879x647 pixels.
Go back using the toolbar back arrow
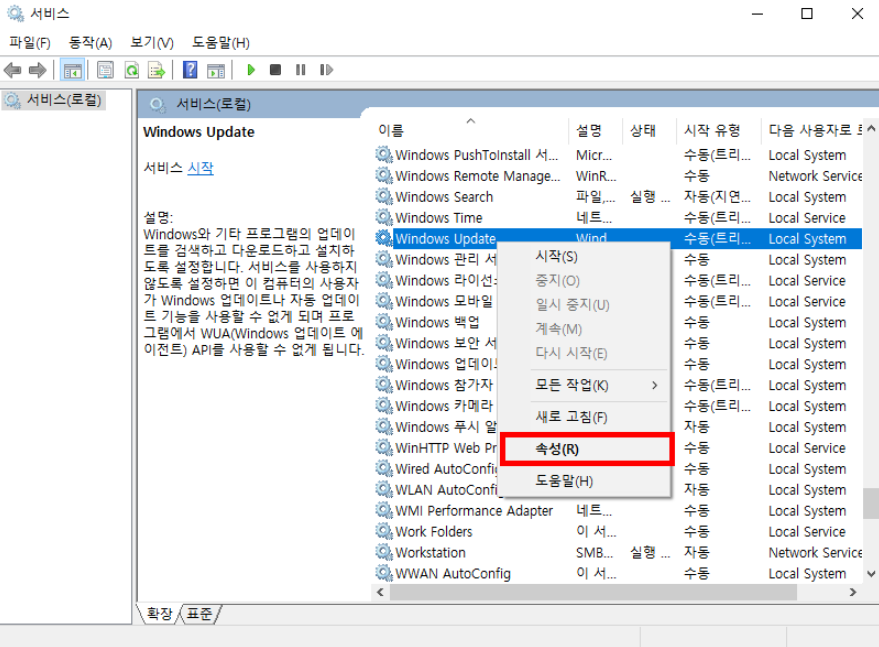12,70
